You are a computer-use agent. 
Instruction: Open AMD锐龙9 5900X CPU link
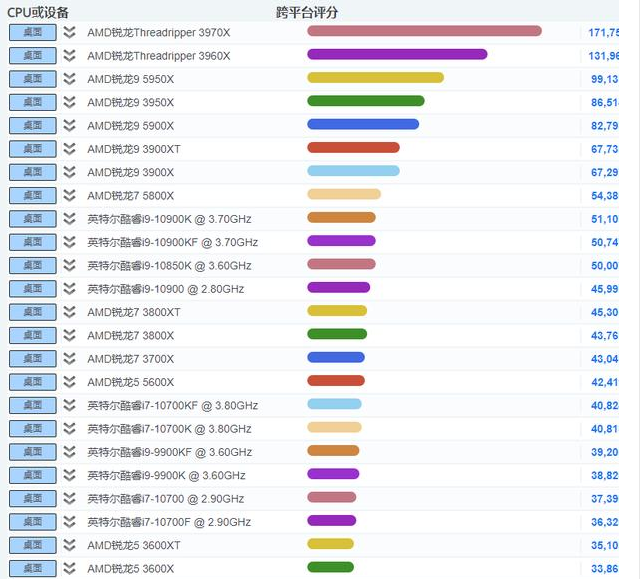pos(130,126)
